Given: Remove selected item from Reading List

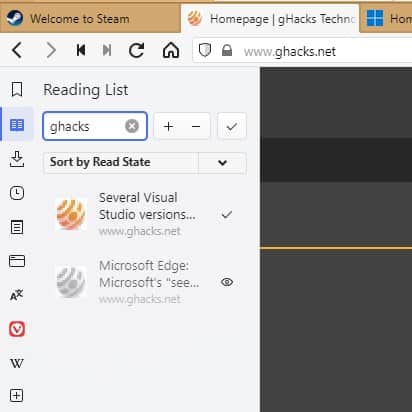Looking at the screenshot, I should point(196,126).
